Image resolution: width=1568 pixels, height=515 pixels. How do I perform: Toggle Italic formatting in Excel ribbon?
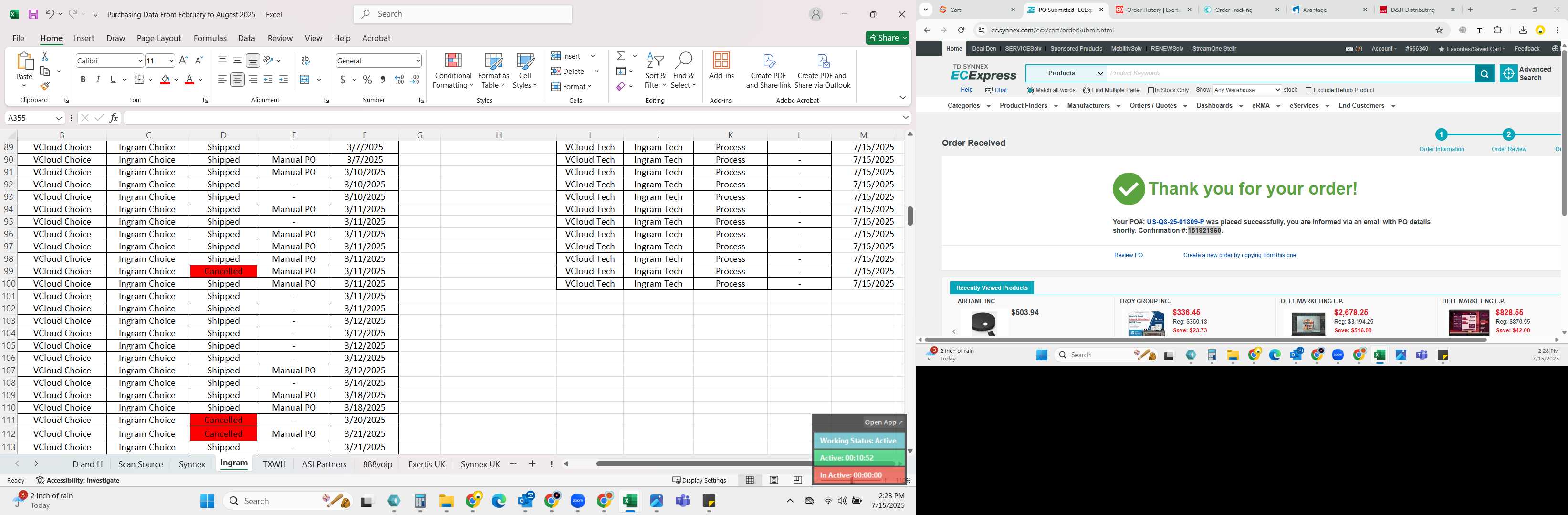98,80
